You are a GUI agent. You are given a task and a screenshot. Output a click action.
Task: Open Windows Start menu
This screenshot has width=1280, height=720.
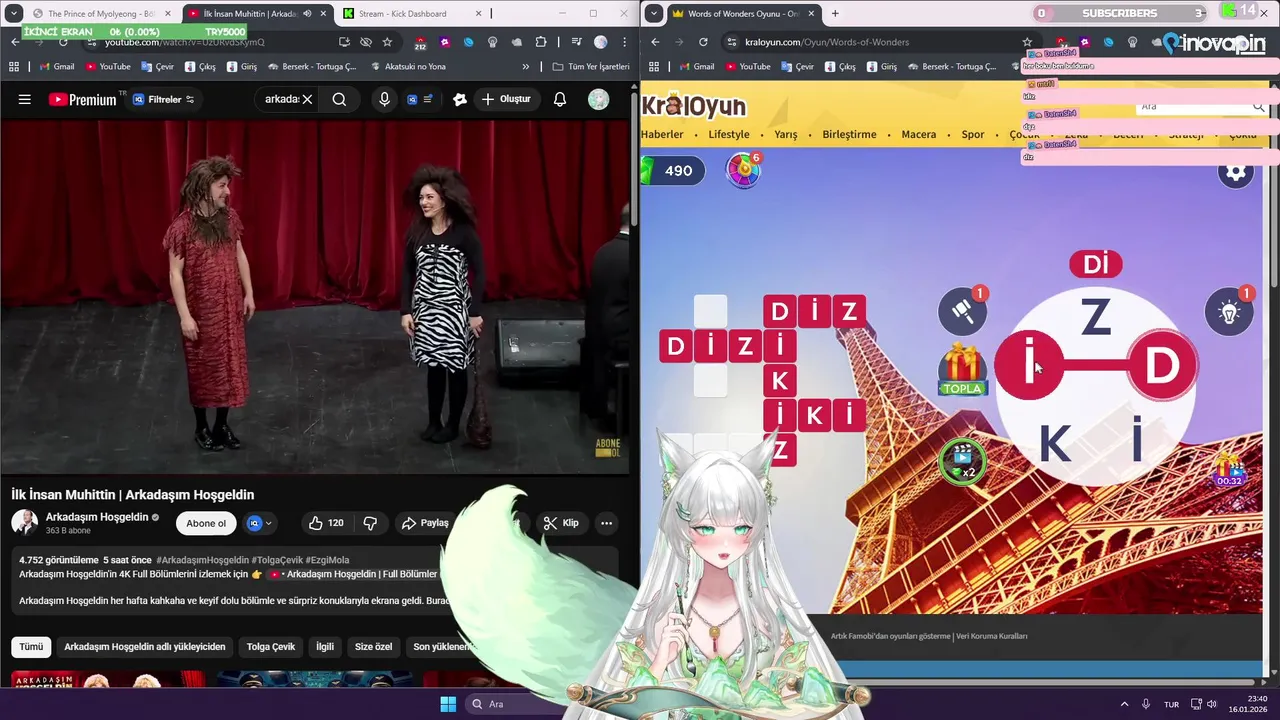[448, 704]
